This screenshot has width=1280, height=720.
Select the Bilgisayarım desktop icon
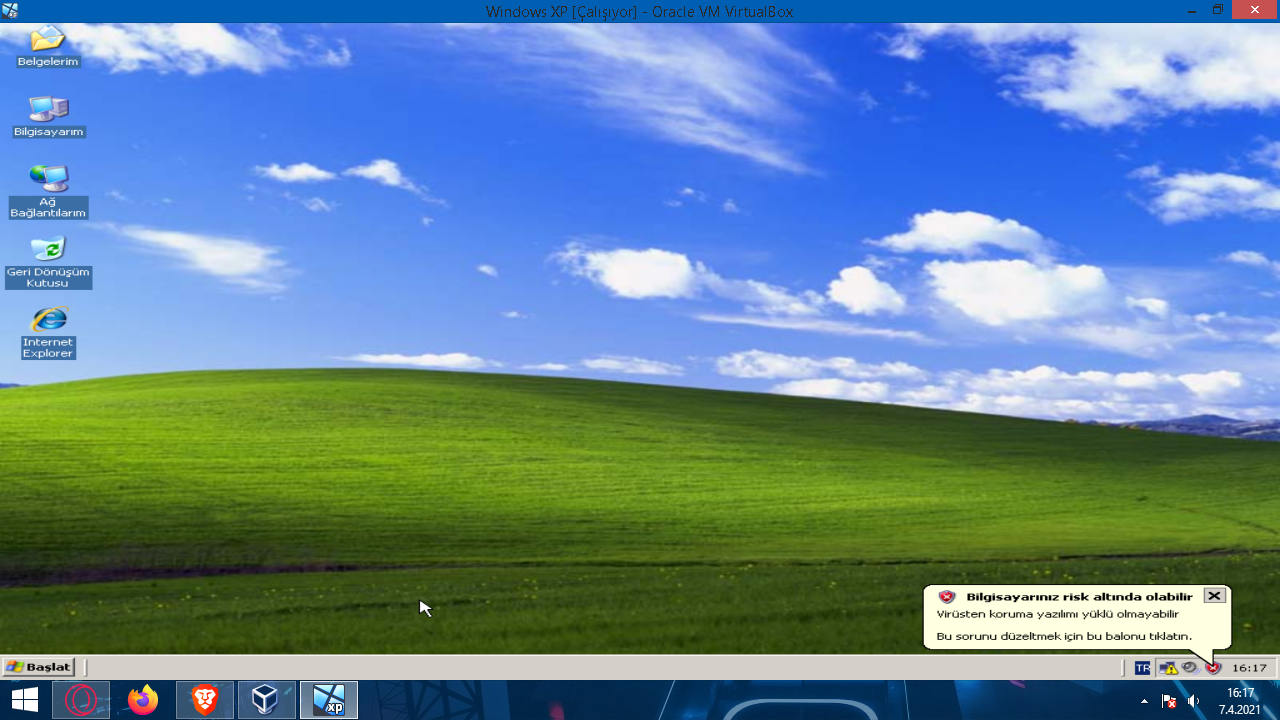coord(48,117)
